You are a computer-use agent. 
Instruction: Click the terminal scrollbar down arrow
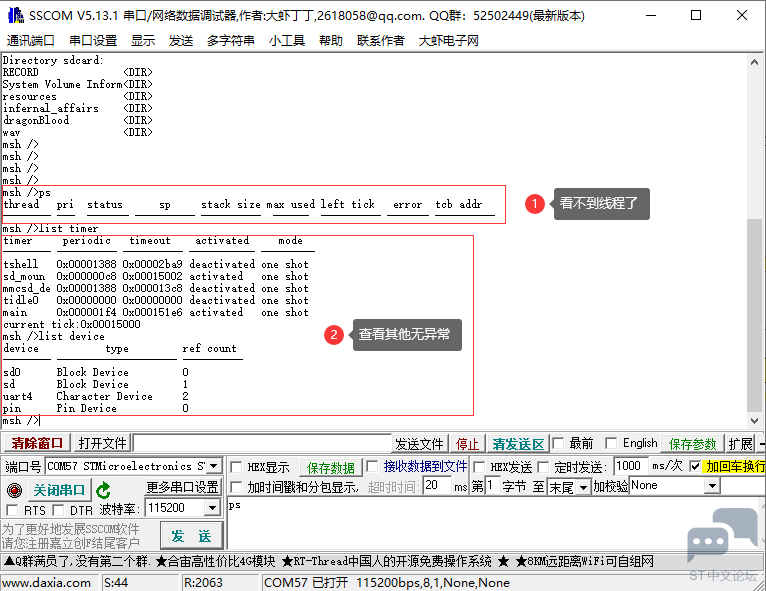pos(754,420)
